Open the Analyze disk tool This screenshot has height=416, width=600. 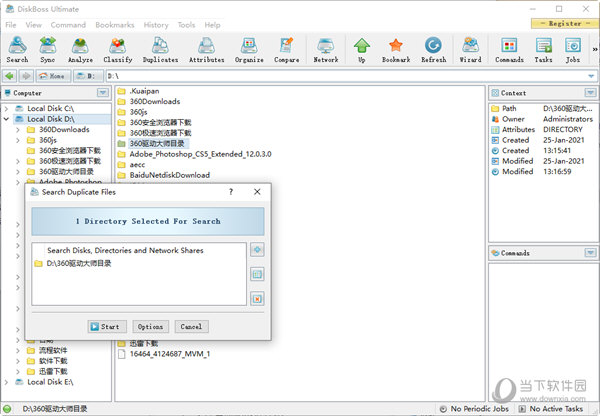(80, 50)
